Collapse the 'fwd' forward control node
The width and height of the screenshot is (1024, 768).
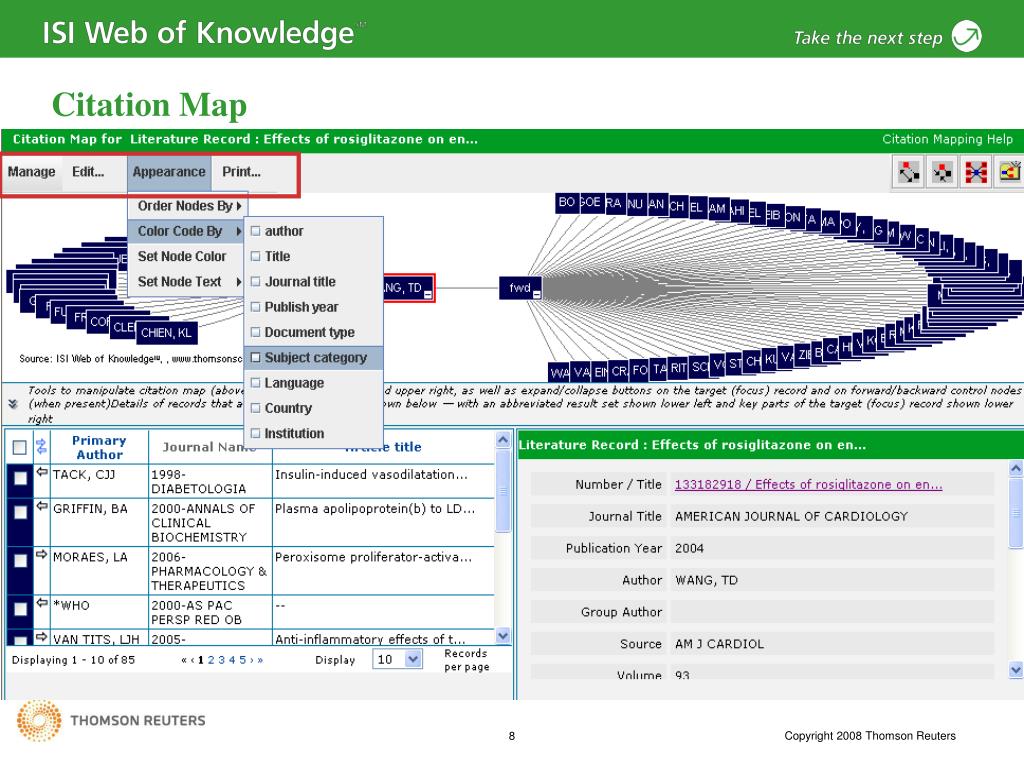coord(536,295)
